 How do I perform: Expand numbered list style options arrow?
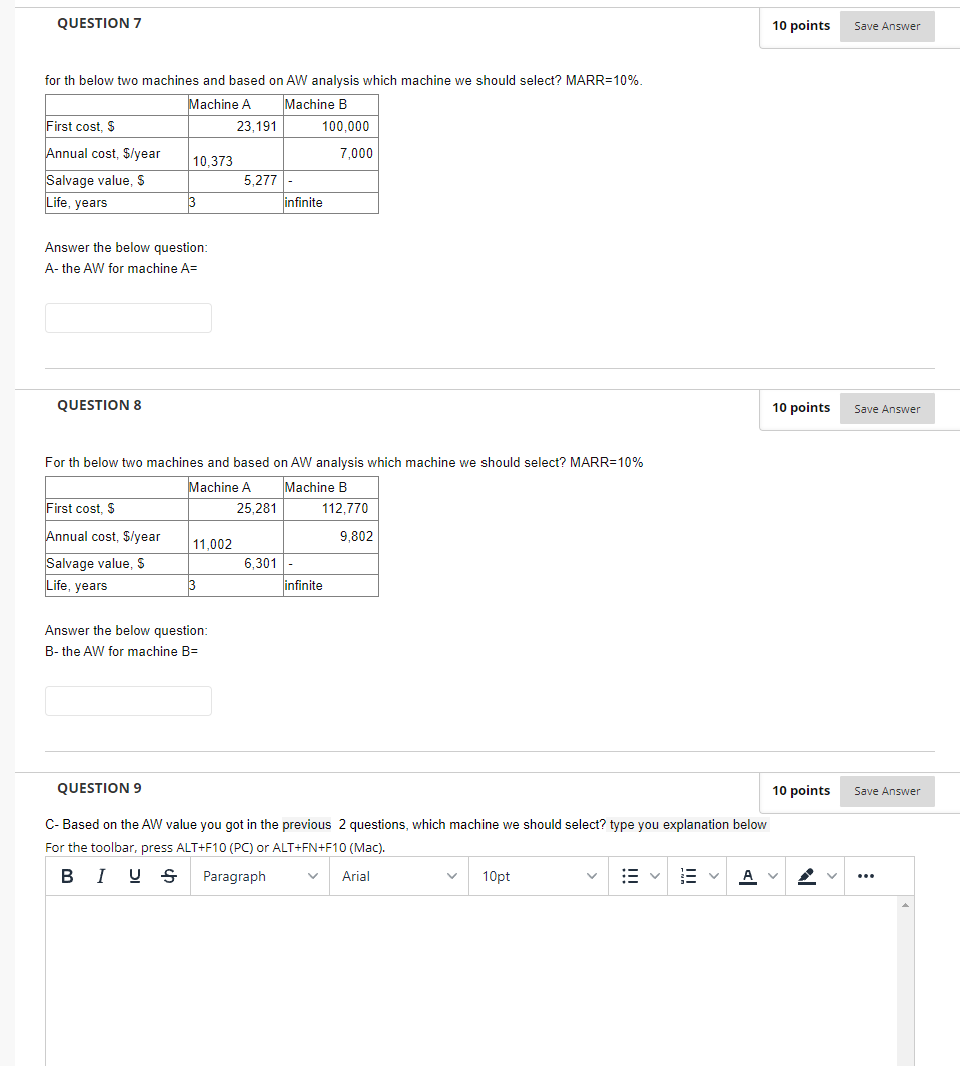(x=714, y=876)
